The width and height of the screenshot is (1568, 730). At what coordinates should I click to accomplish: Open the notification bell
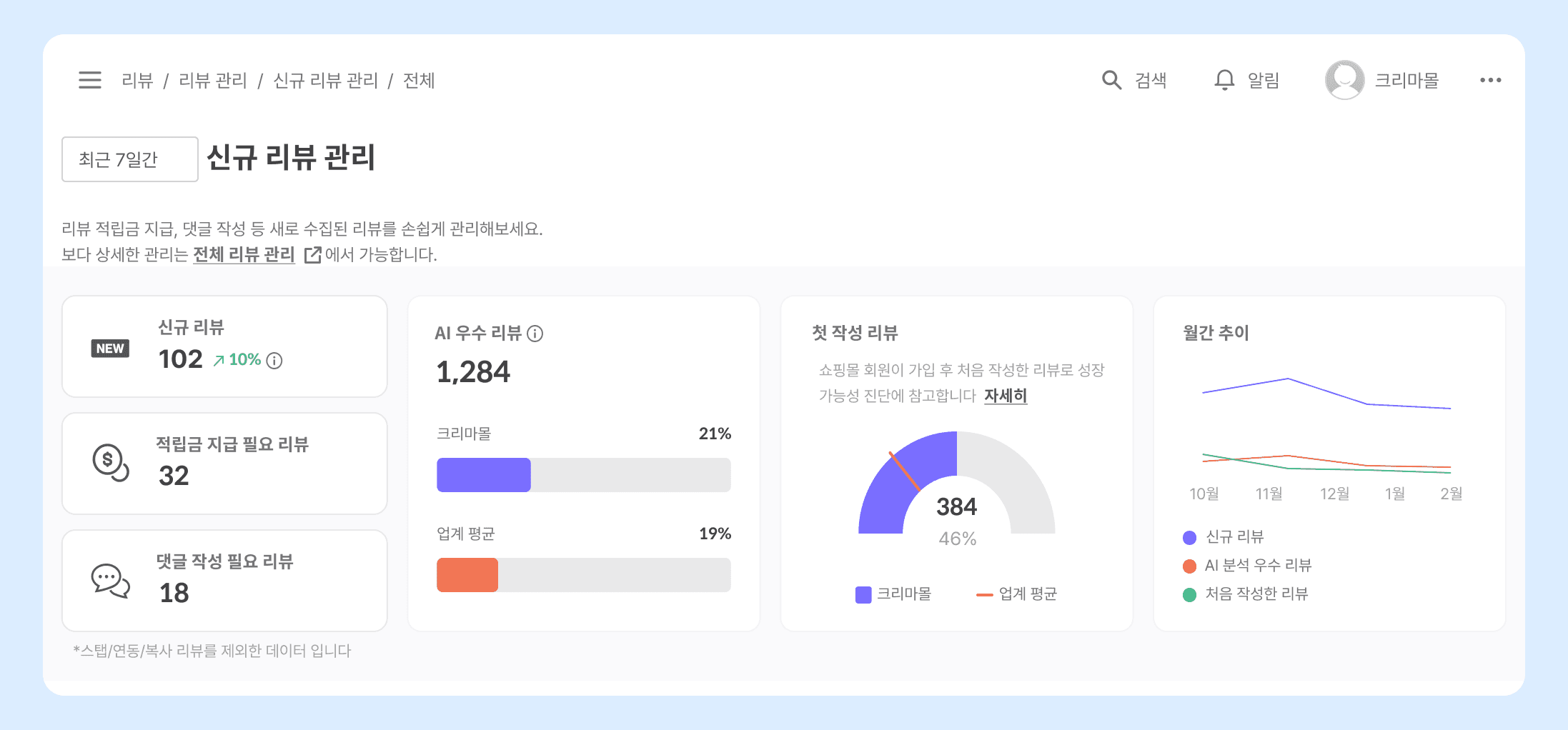click(x=1224, y=80)
